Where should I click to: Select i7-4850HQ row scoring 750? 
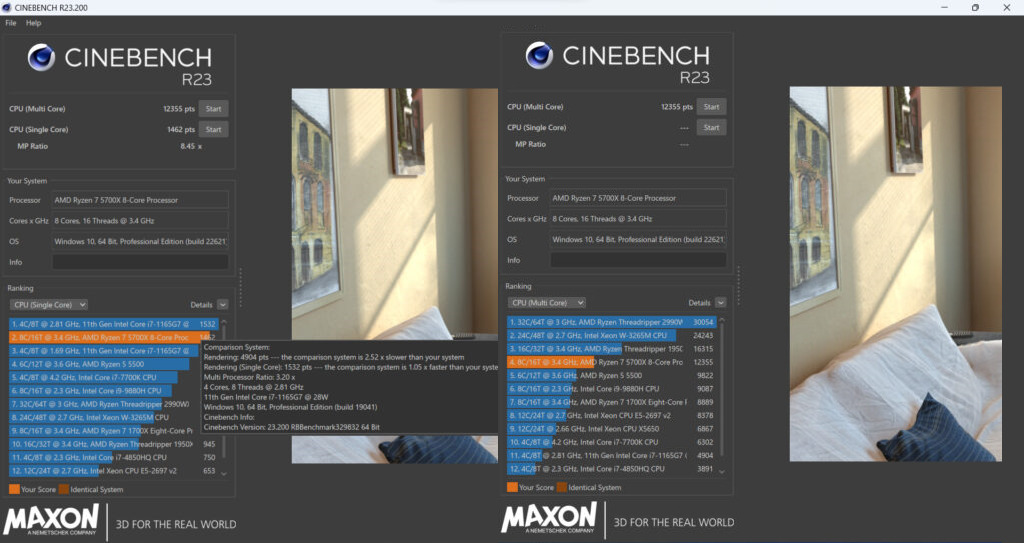point(113,457)
